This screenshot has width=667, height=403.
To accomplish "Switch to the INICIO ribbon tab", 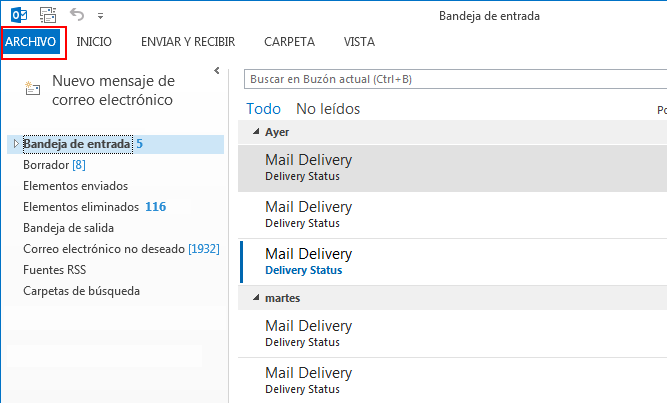I will [94, 42].
